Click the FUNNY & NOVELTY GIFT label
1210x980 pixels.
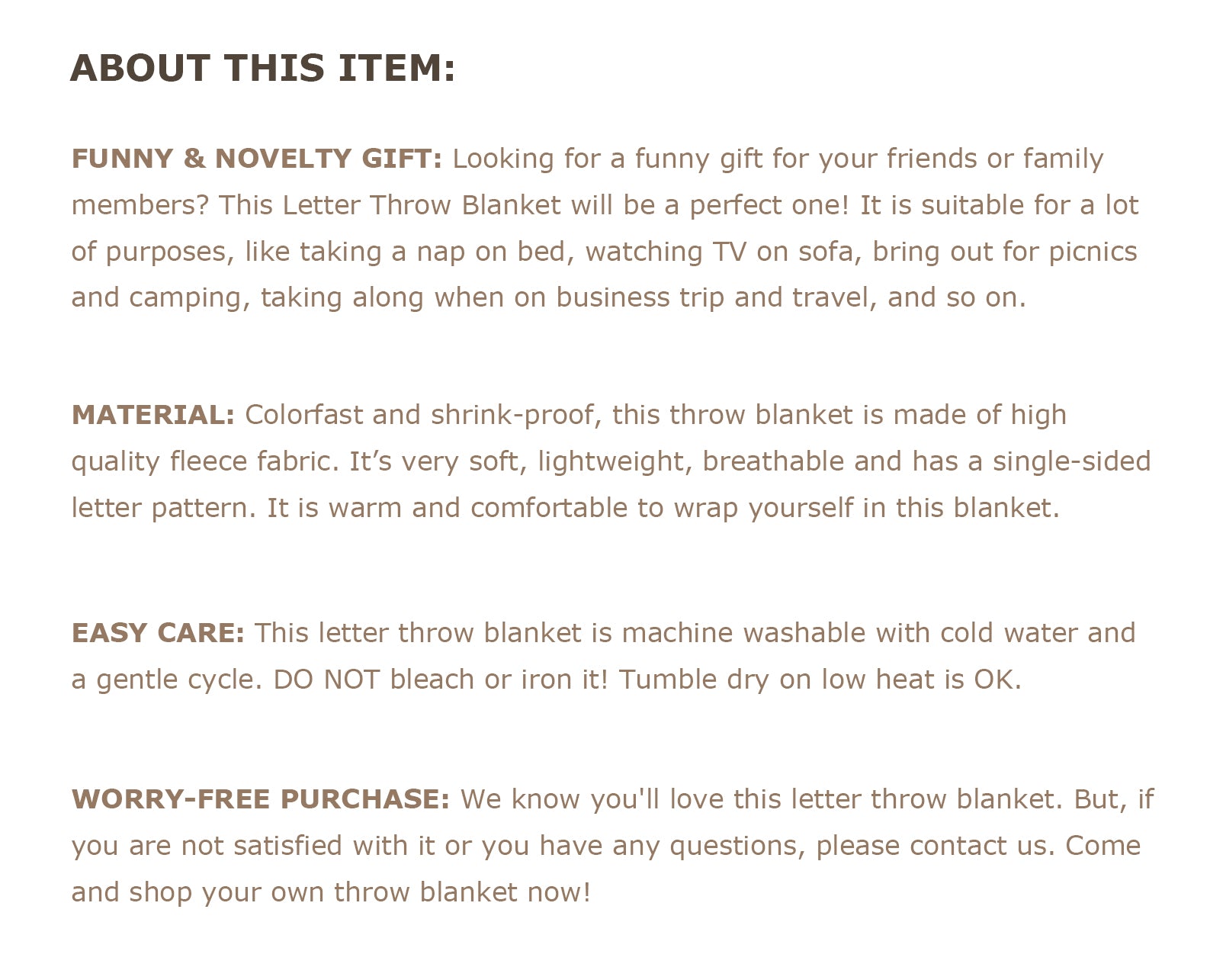point(256,159)
